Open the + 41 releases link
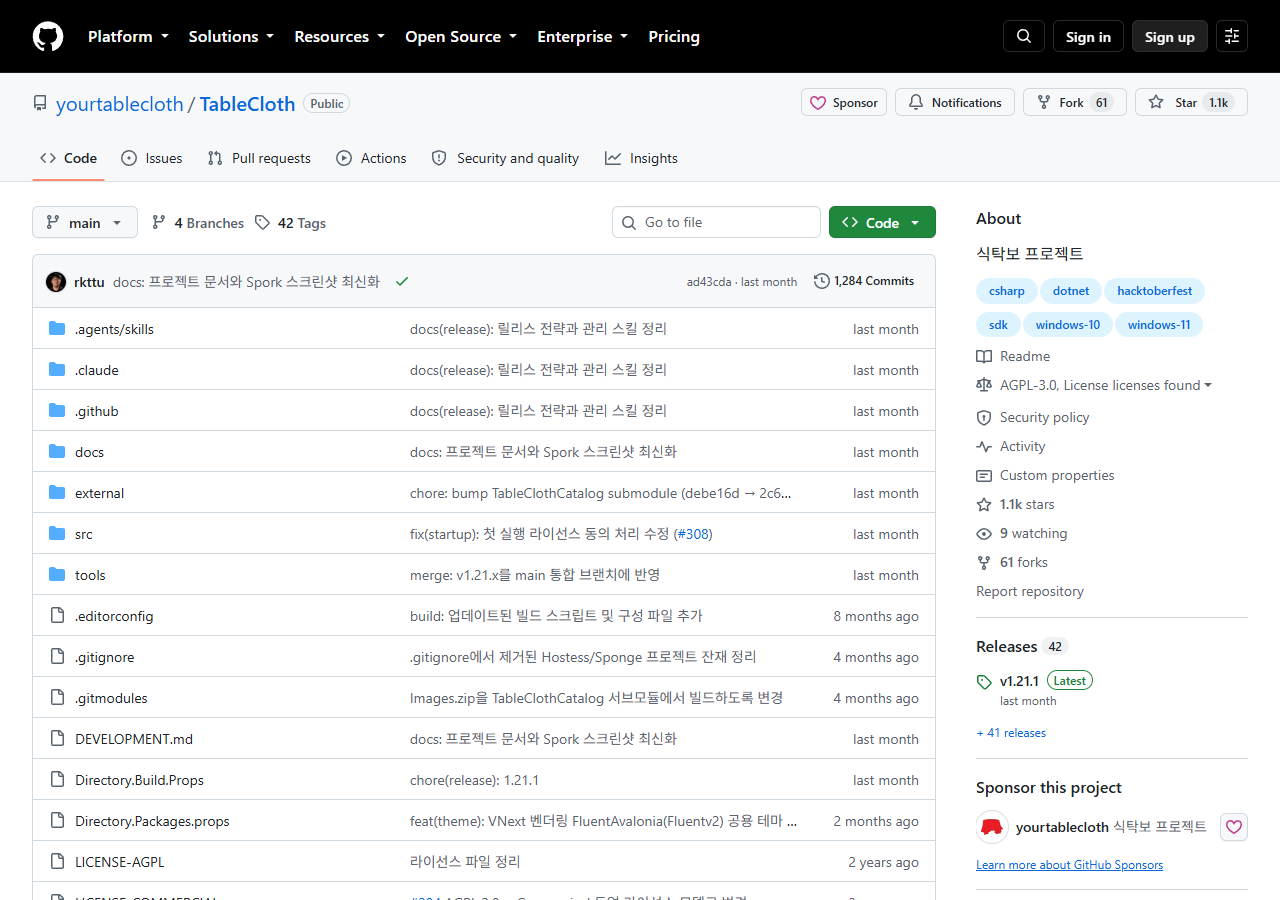The height and width of the screenshot is (900, 1280). (x=1011, y=733)
